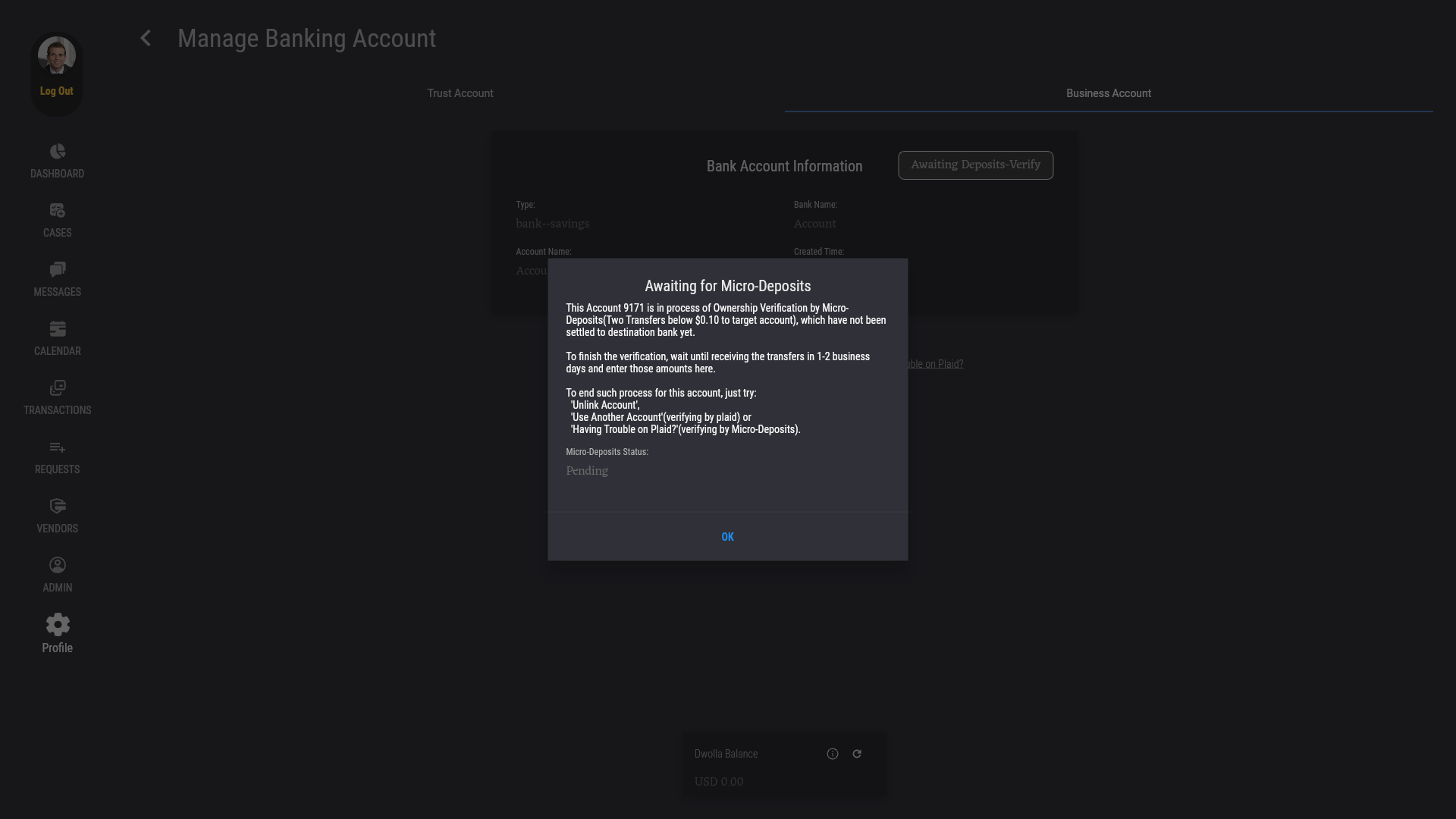The width and height of the screenshot is (1456, 819).
Task: Open the Profile gear icon
Action: click(58, 625)
